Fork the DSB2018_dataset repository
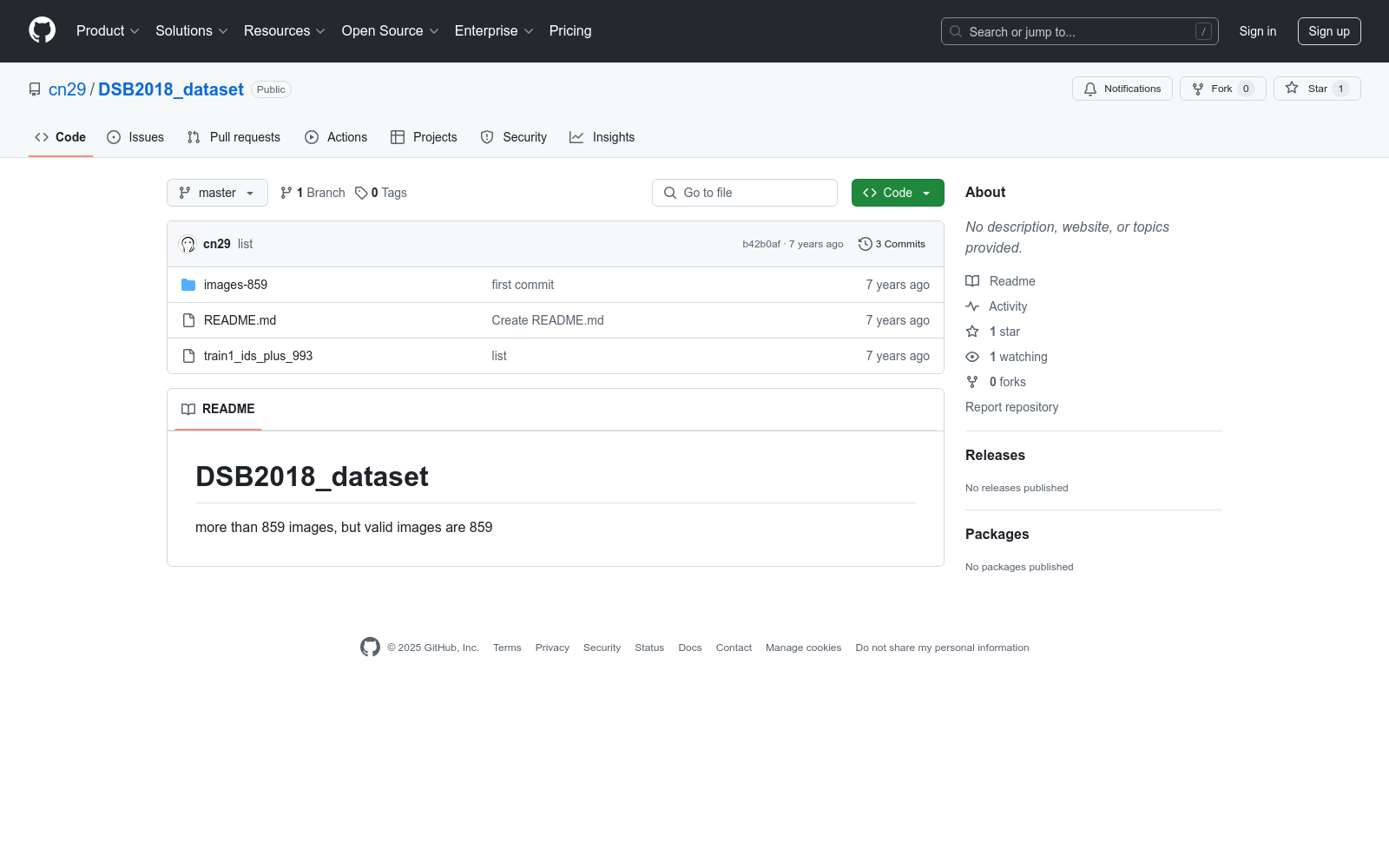The image size is (1389, 868). (1213, 89)
